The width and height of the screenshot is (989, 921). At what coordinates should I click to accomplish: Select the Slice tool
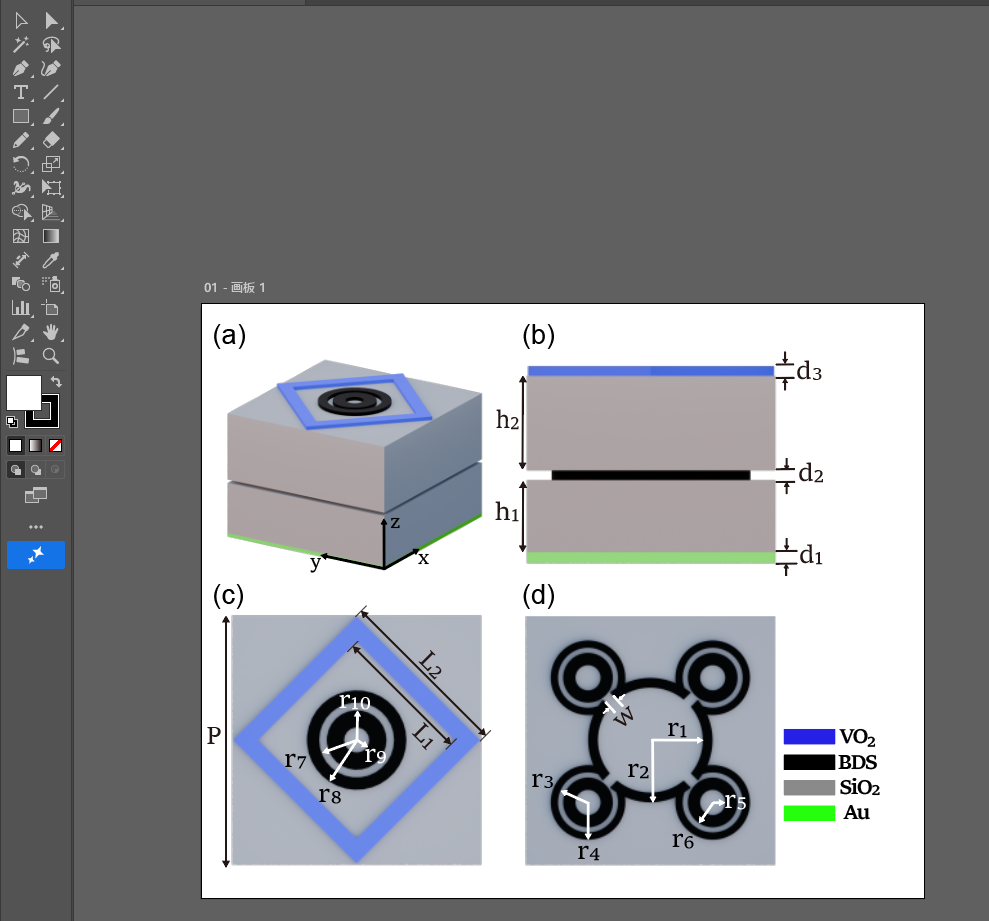[x=21, y=332]
